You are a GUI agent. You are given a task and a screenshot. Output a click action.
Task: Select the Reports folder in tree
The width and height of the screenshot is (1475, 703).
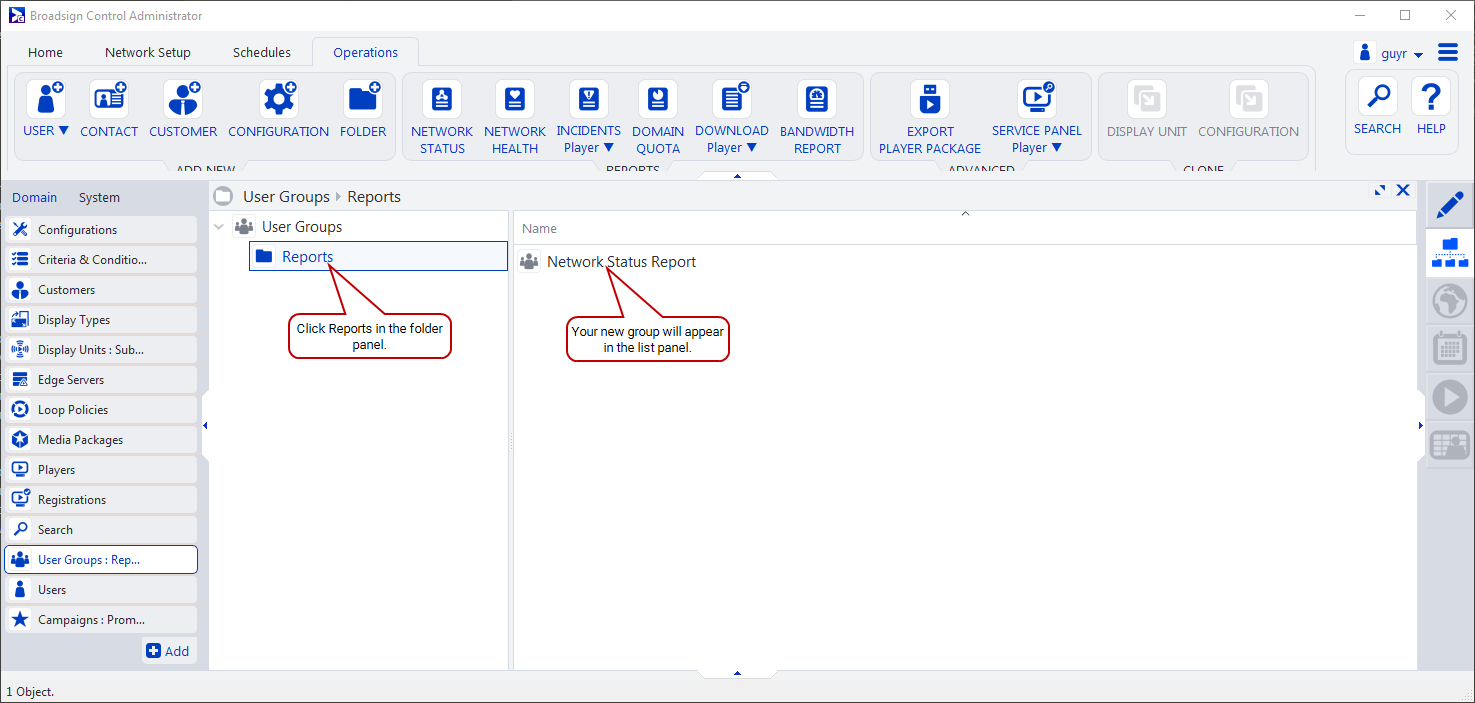pyautogui.click(x=378, y=256)
